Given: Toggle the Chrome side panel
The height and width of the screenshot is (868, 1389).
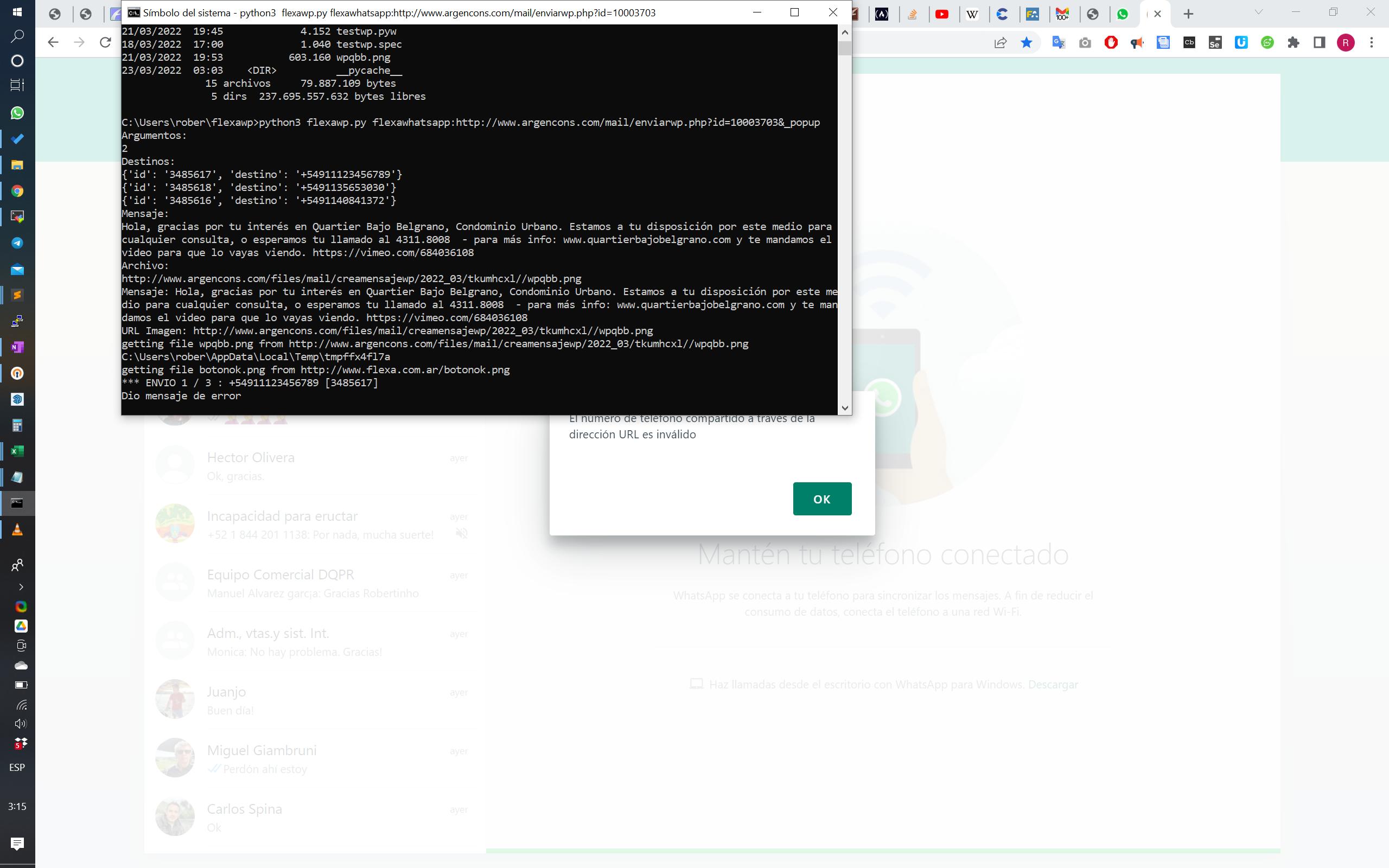Looking at the screenshot, I should coord(1320,42).
